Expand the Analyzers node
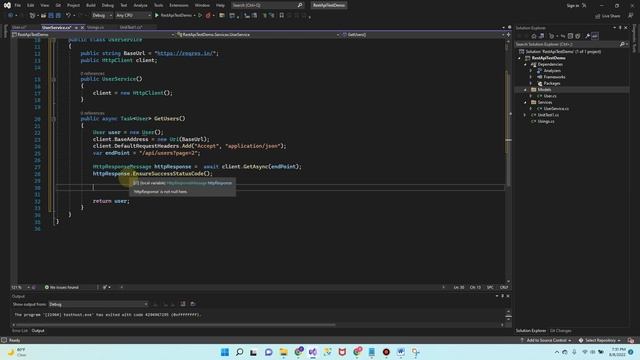The height and width of the screenshot is (360, 640). [x=531, y=71]
